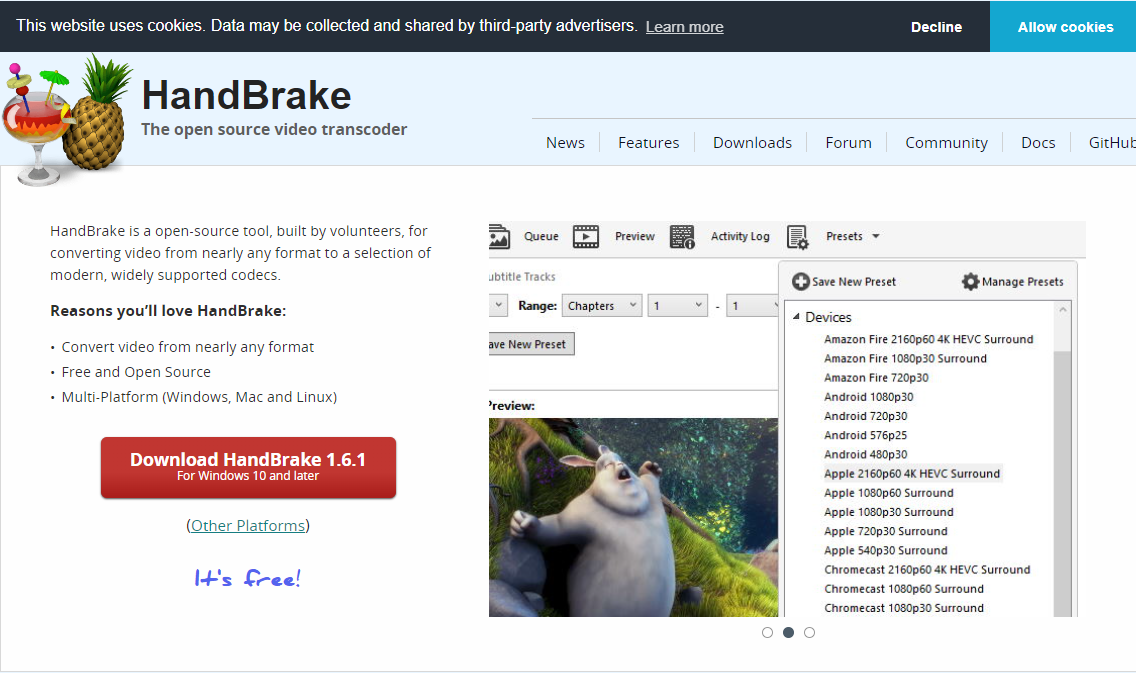Select Apple 540p30 Surround preset
This screenshot has height=673, width=1136.
(x=885, y=550)
